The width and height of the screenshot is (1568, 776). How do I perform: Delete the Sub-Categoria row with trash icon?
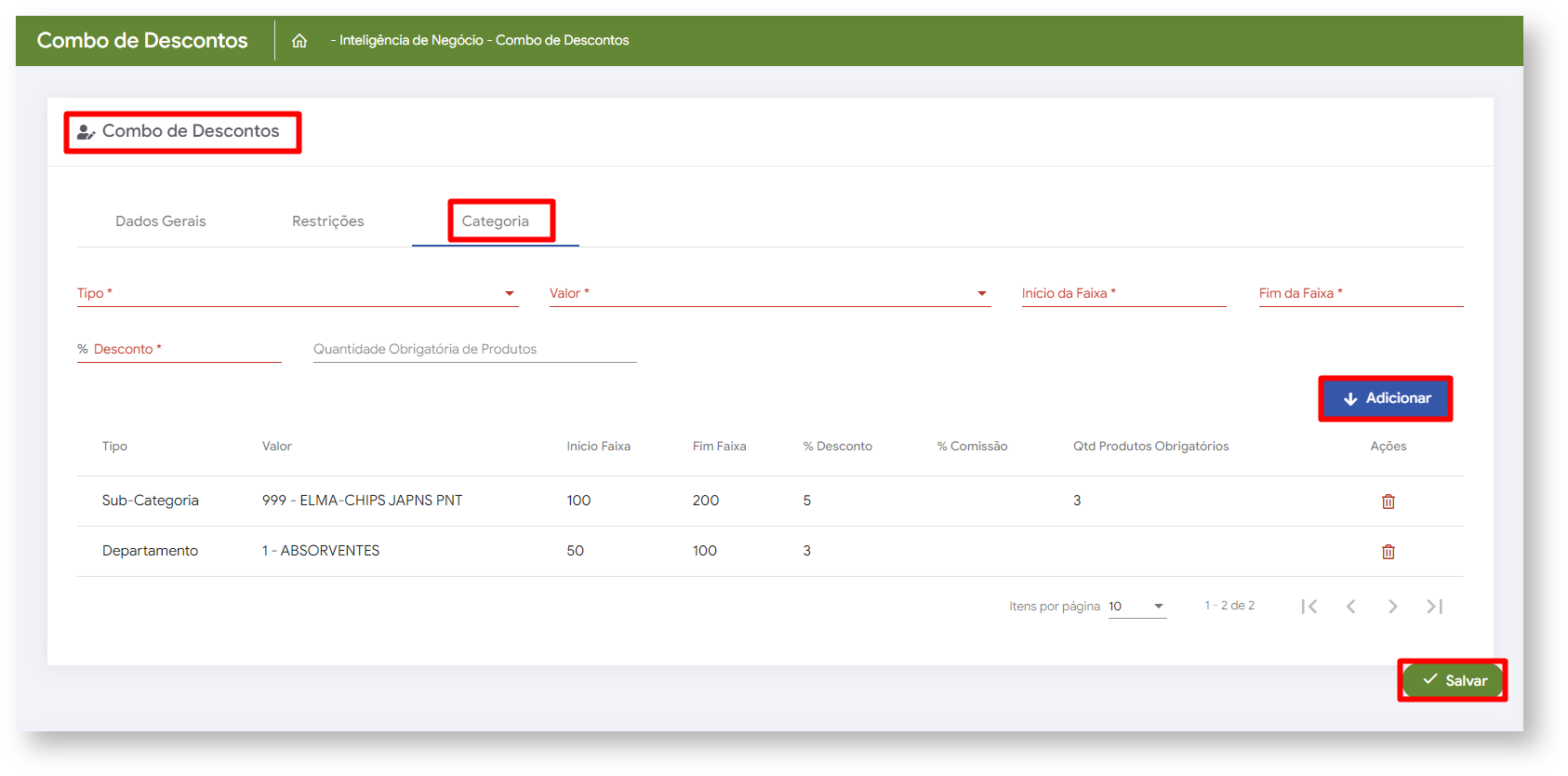1388,502
